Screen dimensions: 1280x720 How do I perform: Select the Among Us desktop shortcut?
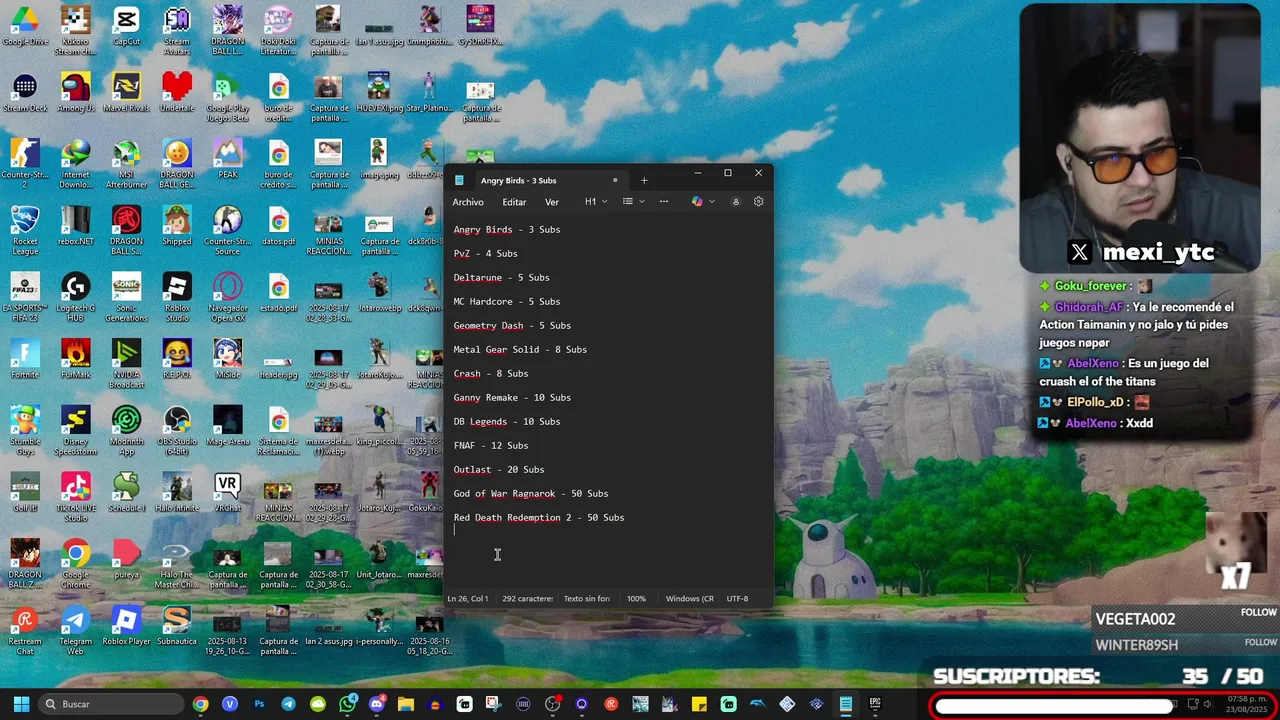76,93
